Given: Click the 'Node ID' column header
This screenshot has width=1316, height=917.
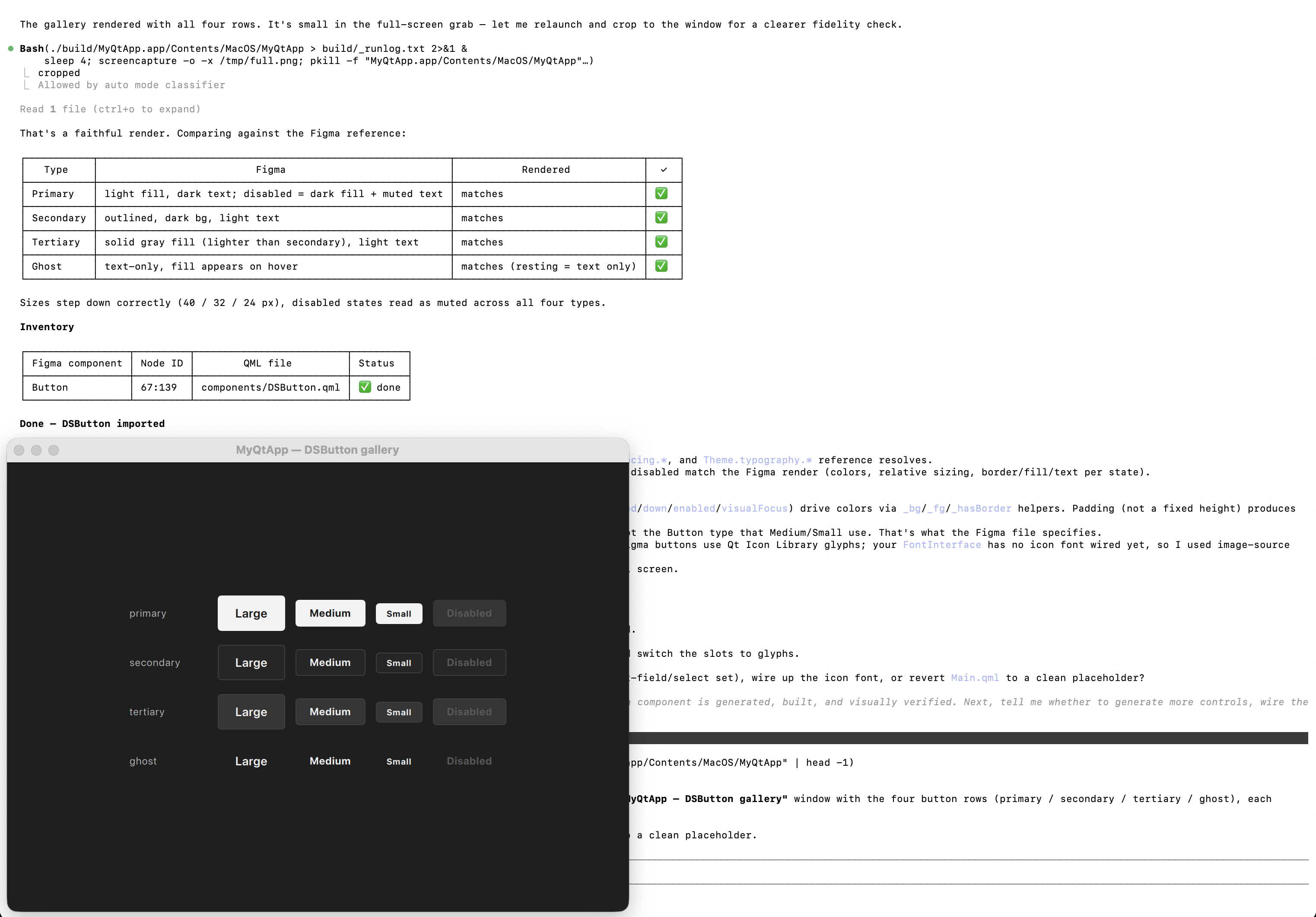Looking at the screenshot, I should point(162,363).
